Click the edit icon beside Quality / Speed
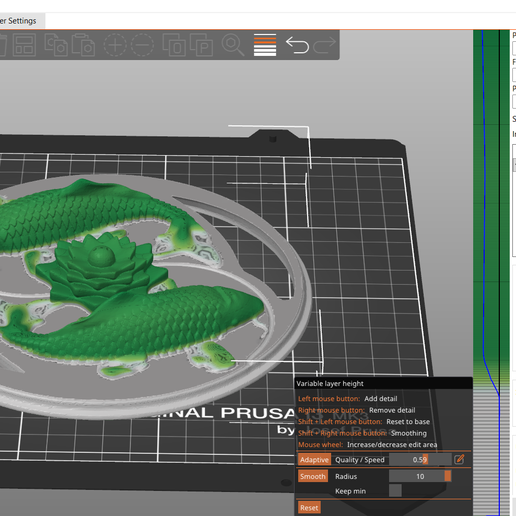The image size is (516, 516). tap(459, 459)
